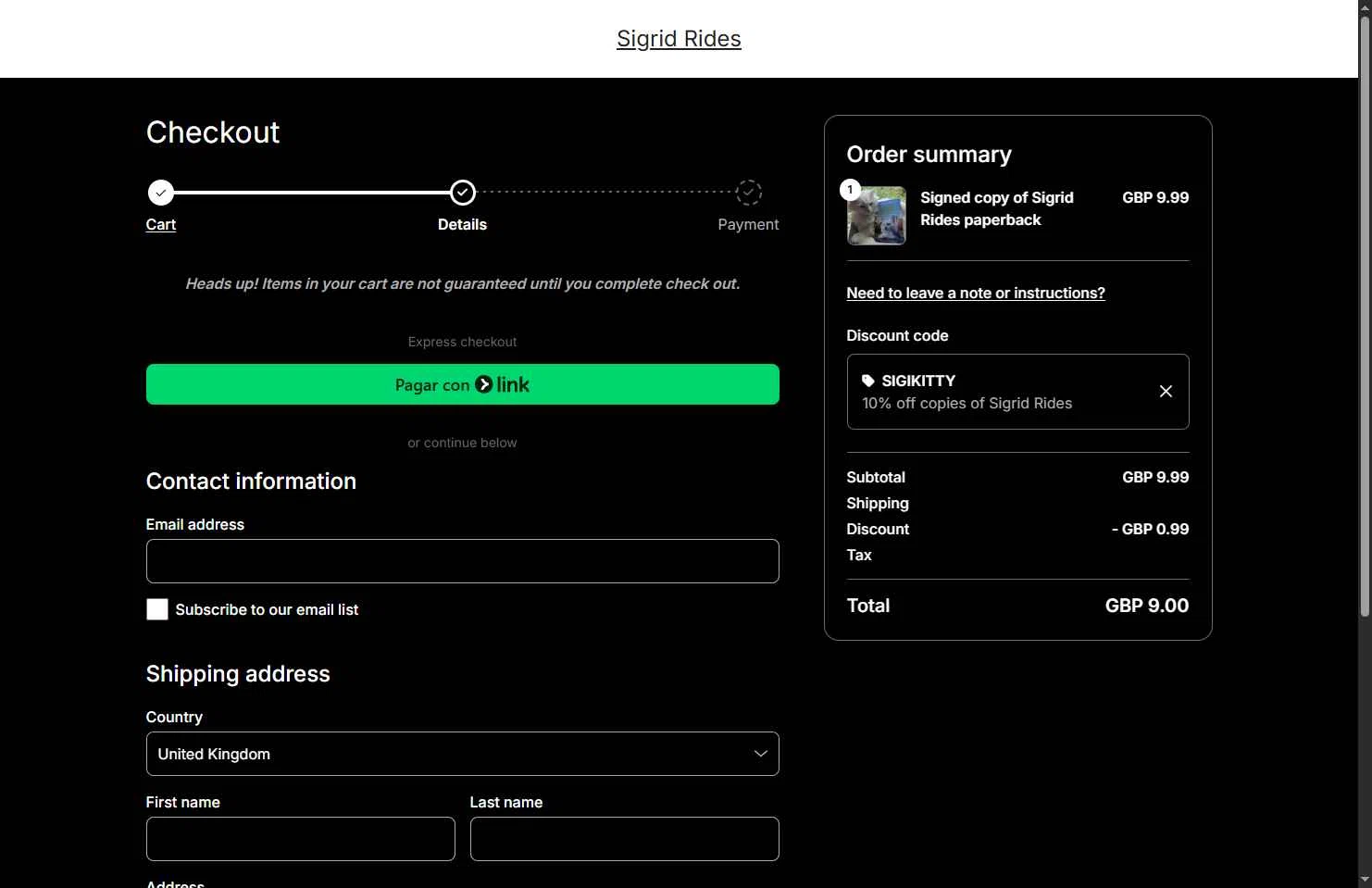Open the Country dropdown showing United Kingdom

tap(463, 754)
